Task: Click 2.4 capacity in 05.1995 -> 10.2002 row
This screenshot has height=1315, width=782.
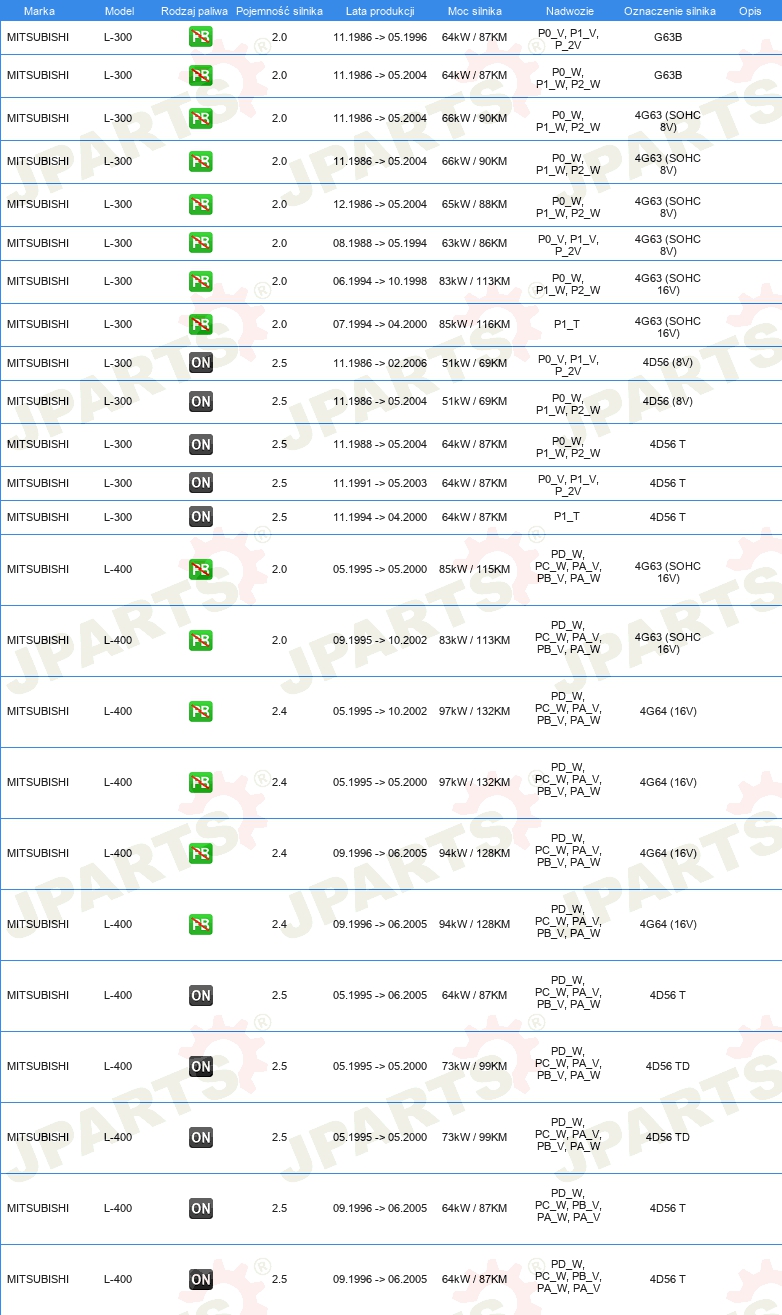Action: 279,711
